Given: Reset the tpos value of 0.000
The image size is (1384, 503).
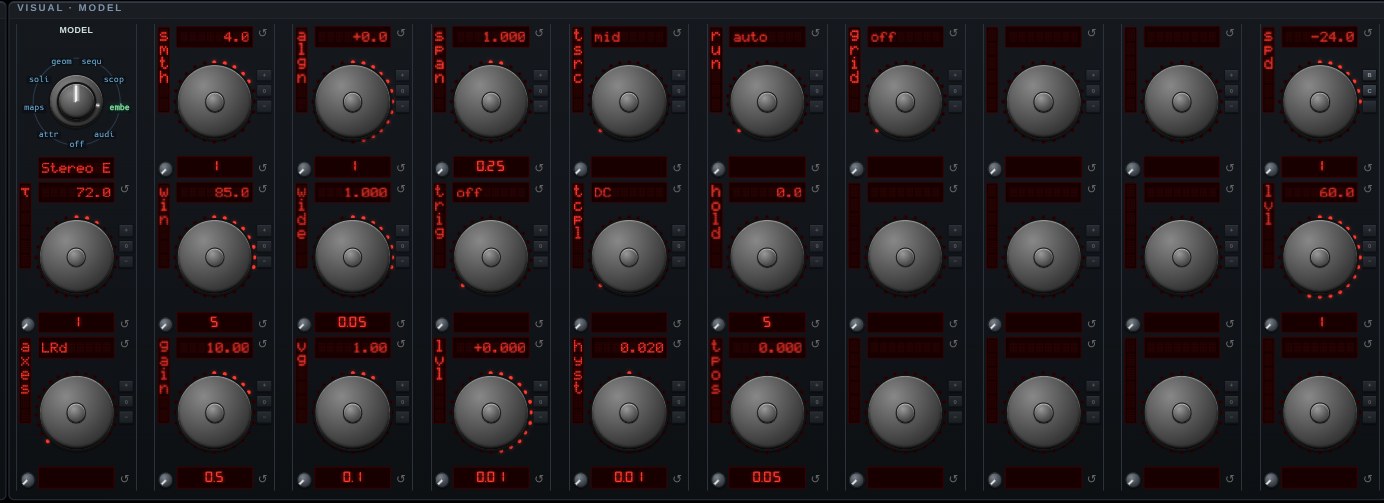Looking at the screenshot, I should tap(814, 345).
